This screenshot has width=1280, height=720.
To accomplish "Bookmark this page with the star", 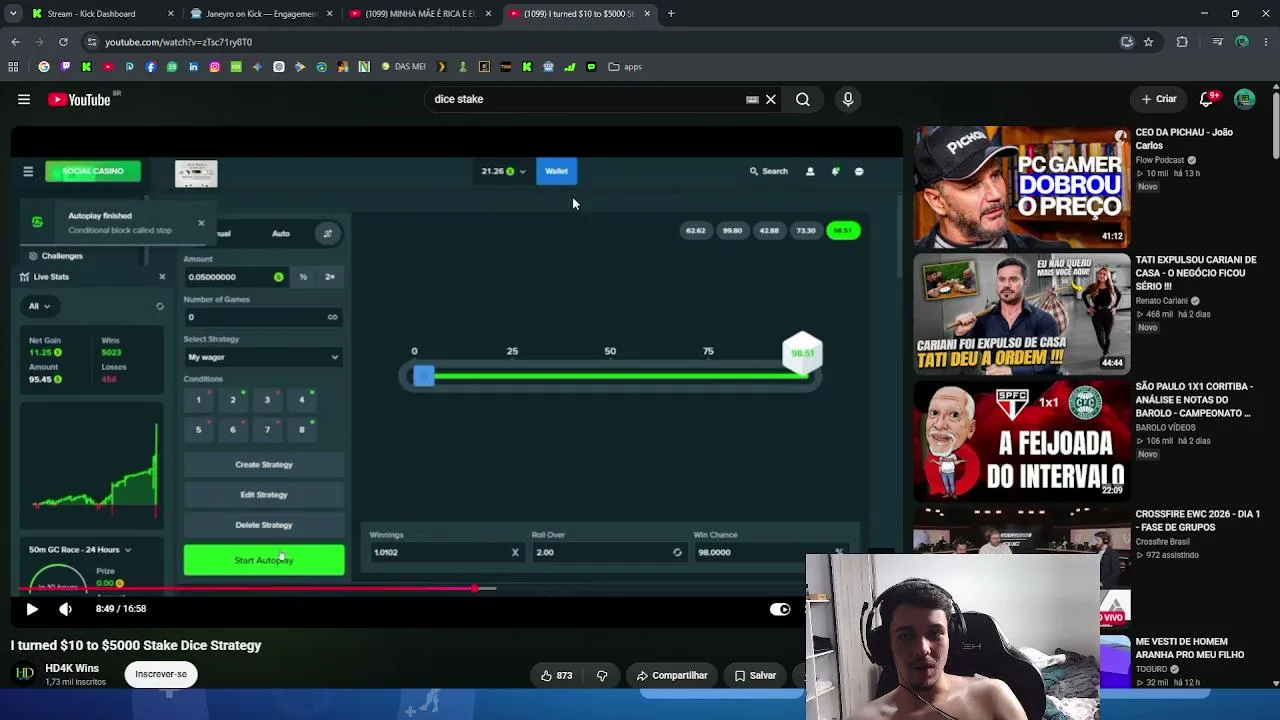I will (1148, 42).
